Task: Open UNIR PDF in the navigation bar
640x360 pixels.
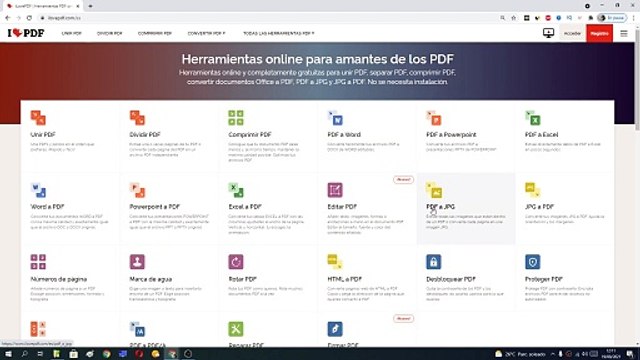Action: pyautogui.click(x=71, y=33)
